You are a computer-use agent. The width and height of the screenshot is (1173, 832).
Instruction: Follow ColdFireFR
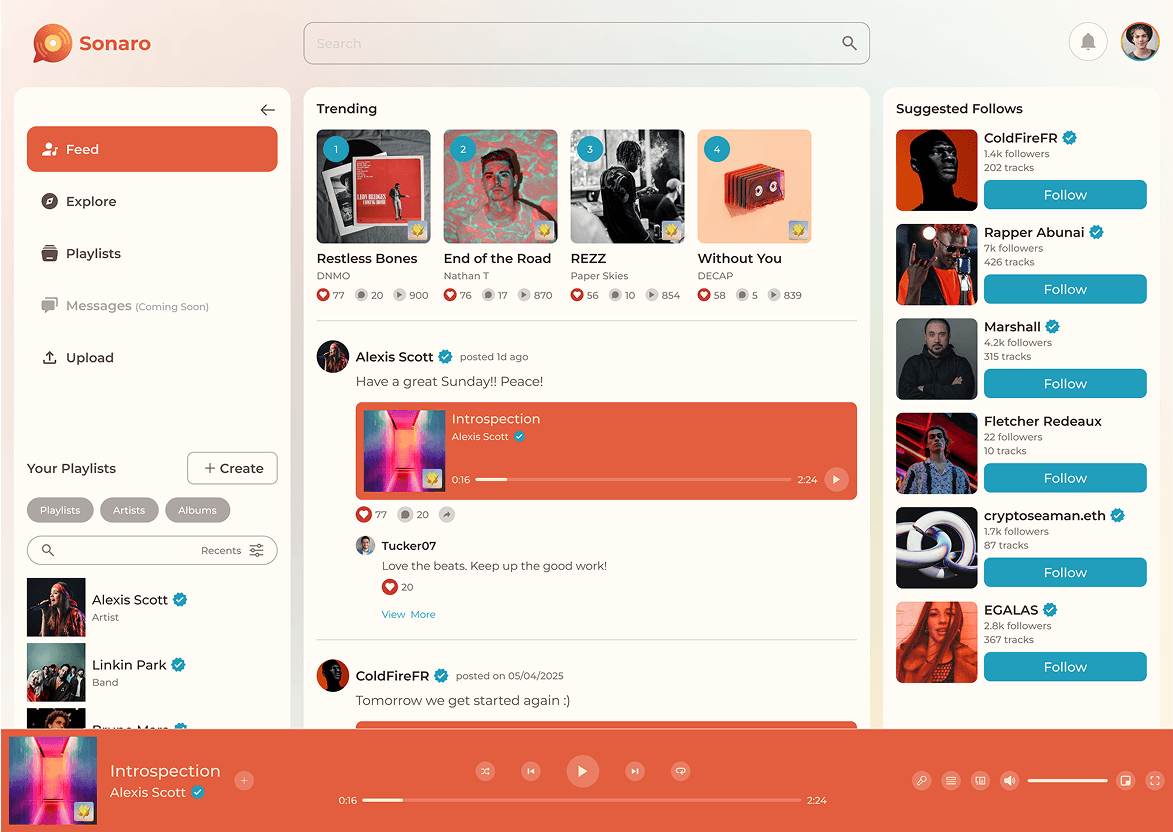(x=1065, y=195)
